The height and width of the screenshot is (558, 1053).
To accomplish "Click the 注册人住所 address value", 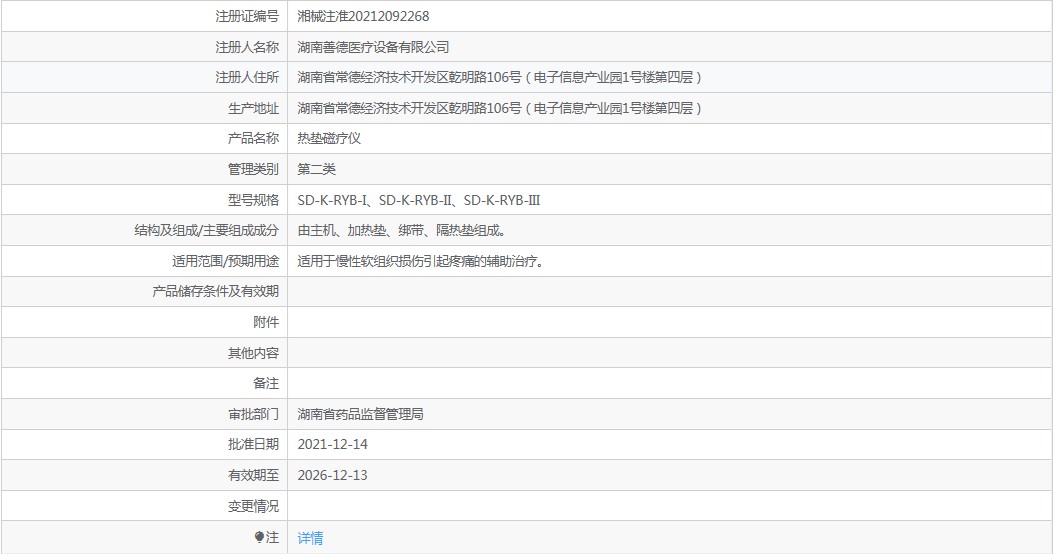I will tap(500, 77).
